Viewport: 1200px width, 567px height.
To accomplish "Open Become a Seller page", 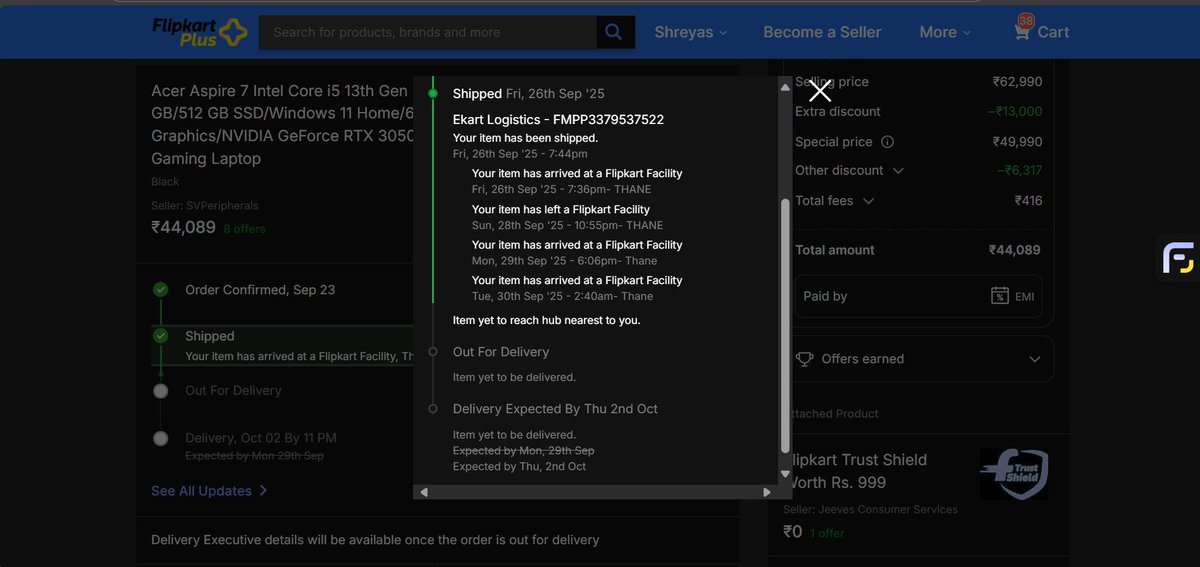I will (822, 32).
